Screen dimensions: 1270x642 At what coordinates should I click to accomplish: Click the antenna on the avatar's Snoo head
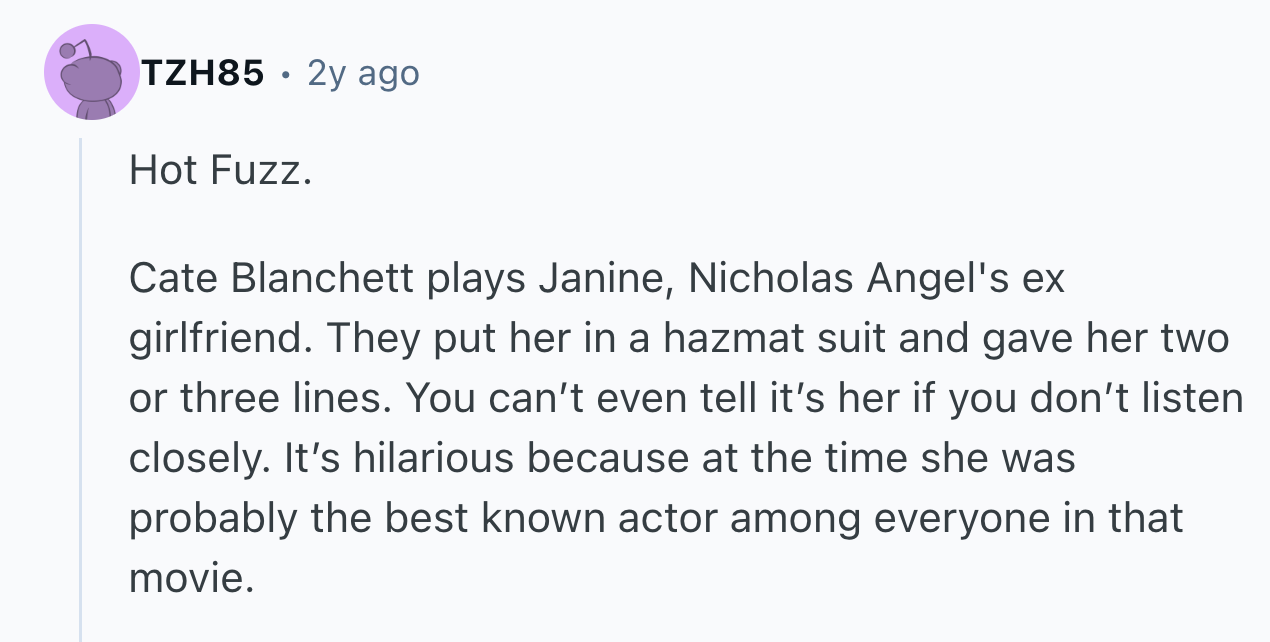point(72,50)
